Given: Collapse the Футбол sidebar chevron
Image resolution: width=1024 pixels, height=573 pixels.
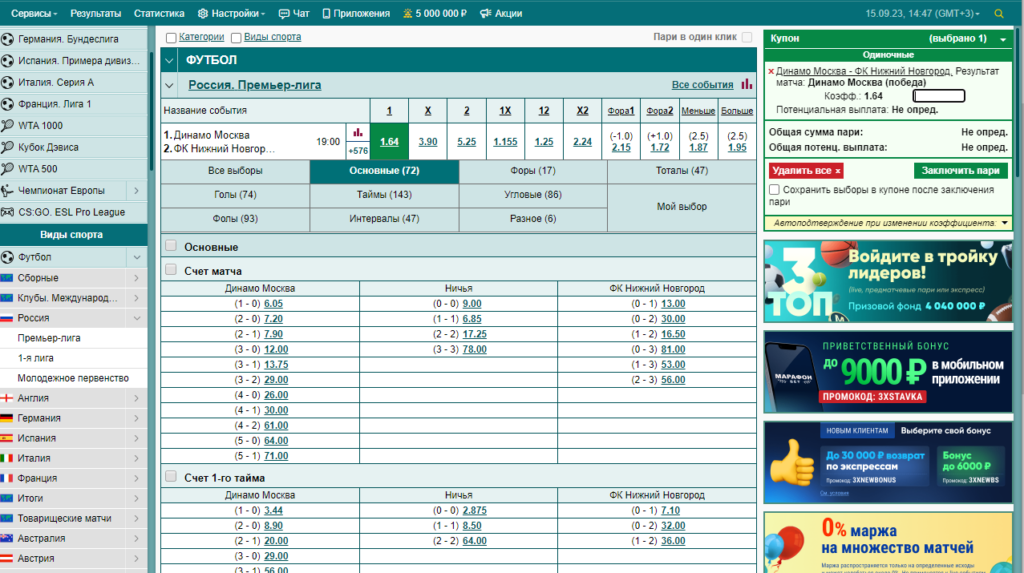Looking at the screenshot, I should [x=136, y=257].
